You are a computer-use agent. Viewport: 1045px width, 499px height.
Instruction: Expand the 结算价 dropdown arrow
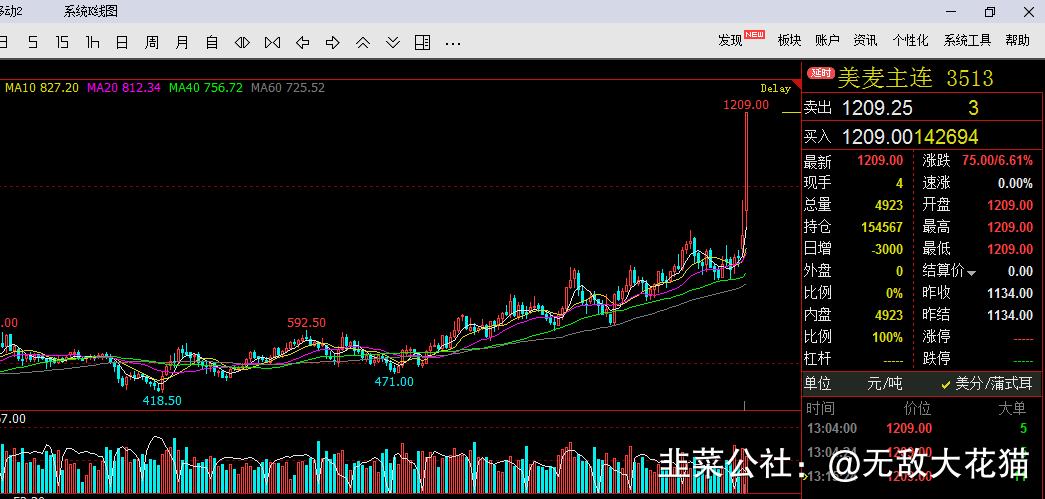coord(972,272)
